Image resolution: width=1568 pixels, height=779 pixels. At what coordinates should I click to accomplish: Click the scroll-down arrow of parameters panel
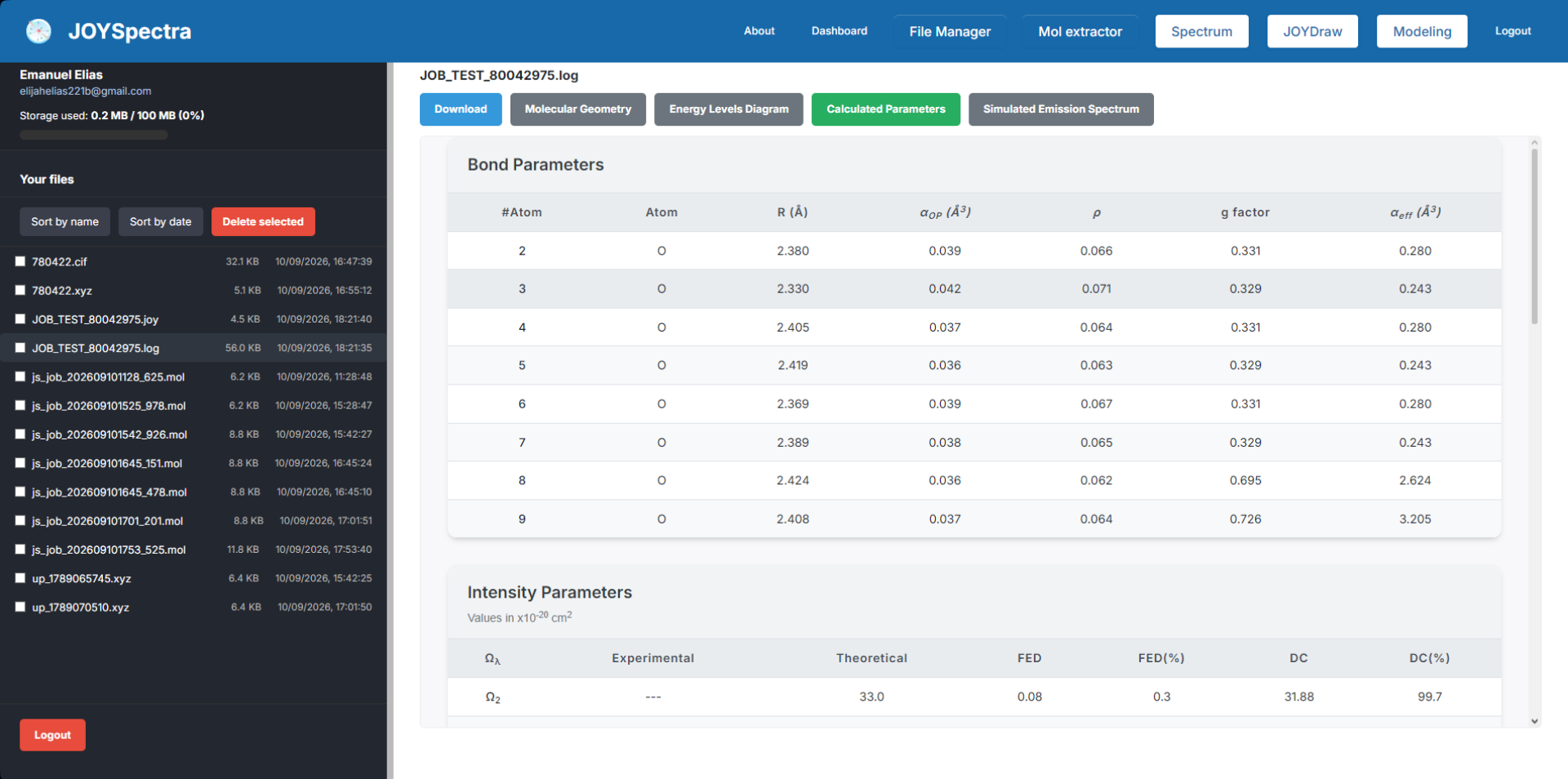click(1535, 721)
